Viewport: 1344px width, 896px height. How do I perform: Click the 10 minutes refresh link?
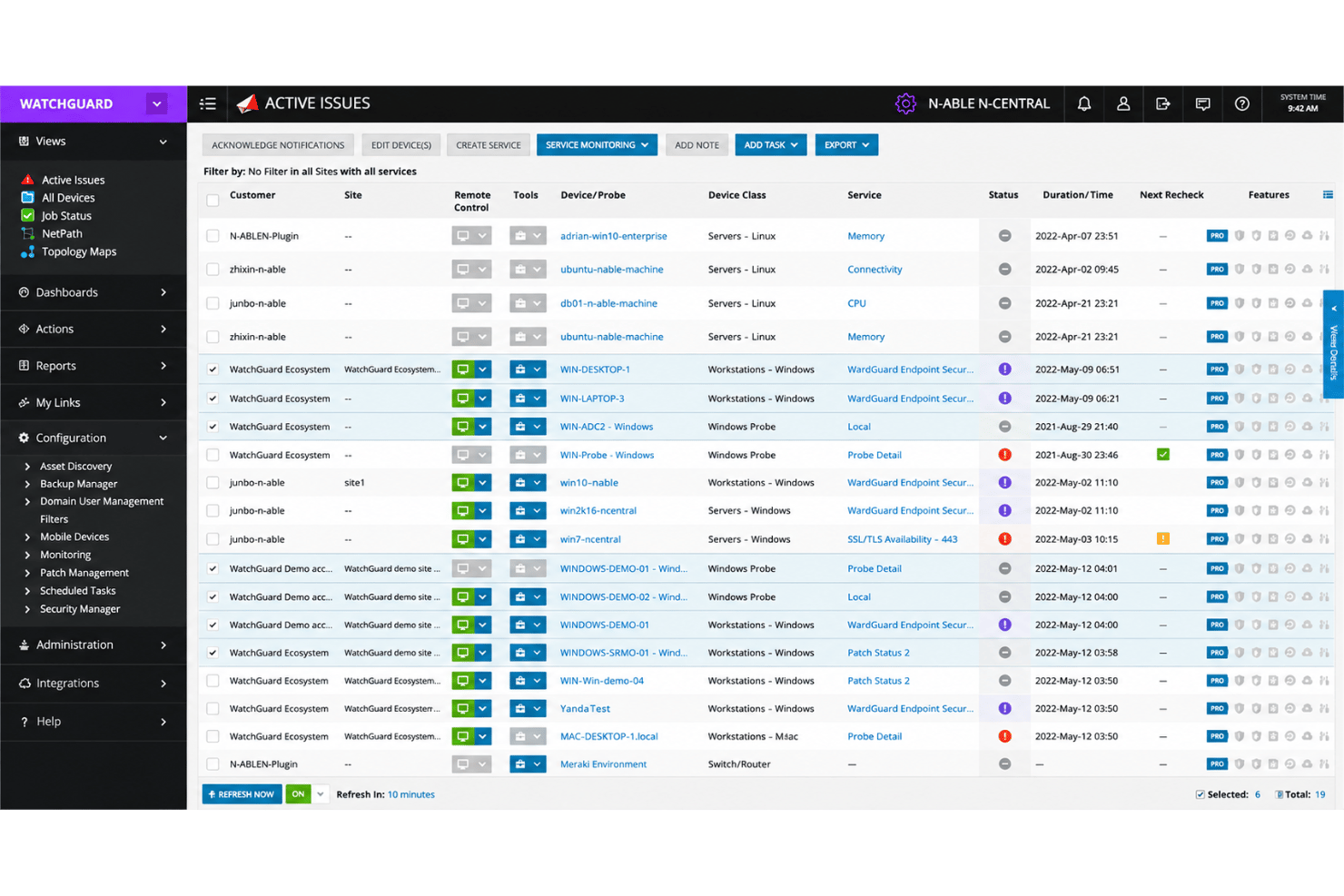point(410,794)
